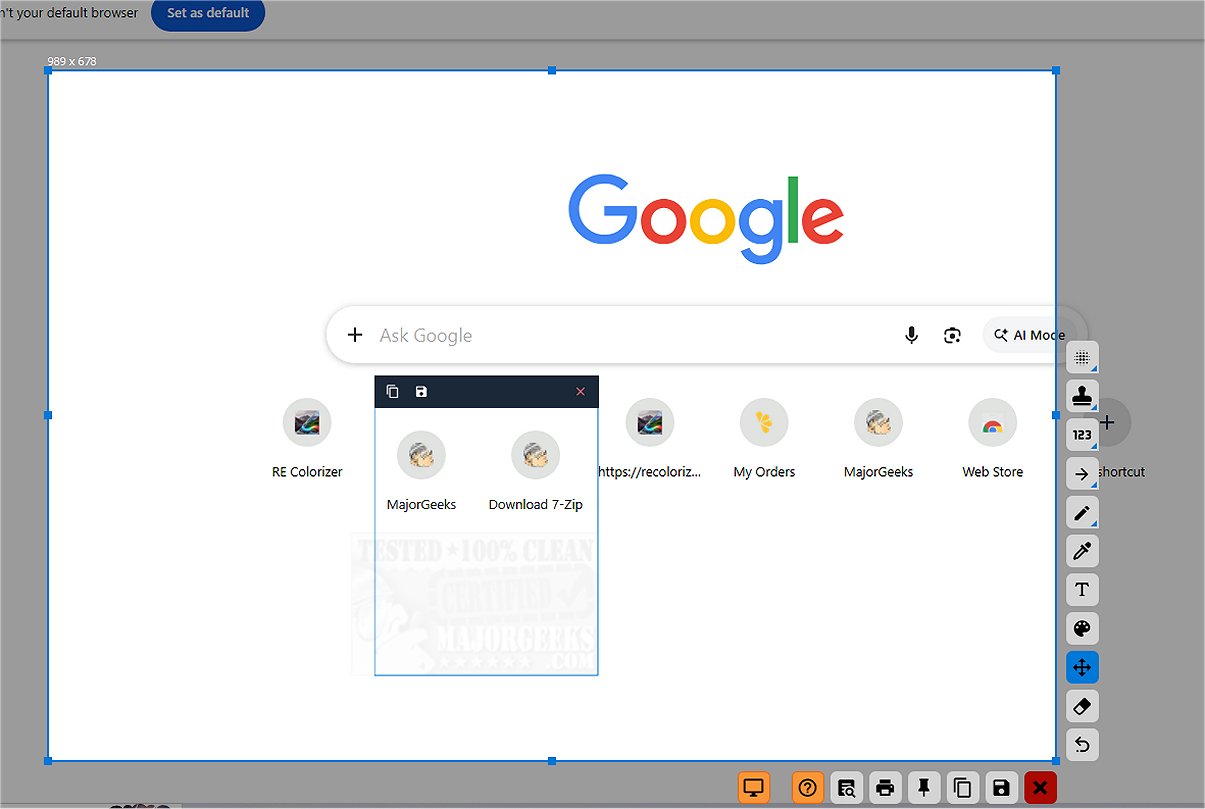Click the OCR text search icon
Image resolution: width=1205 pixels, height=809 pixels.
coord(847,788)
